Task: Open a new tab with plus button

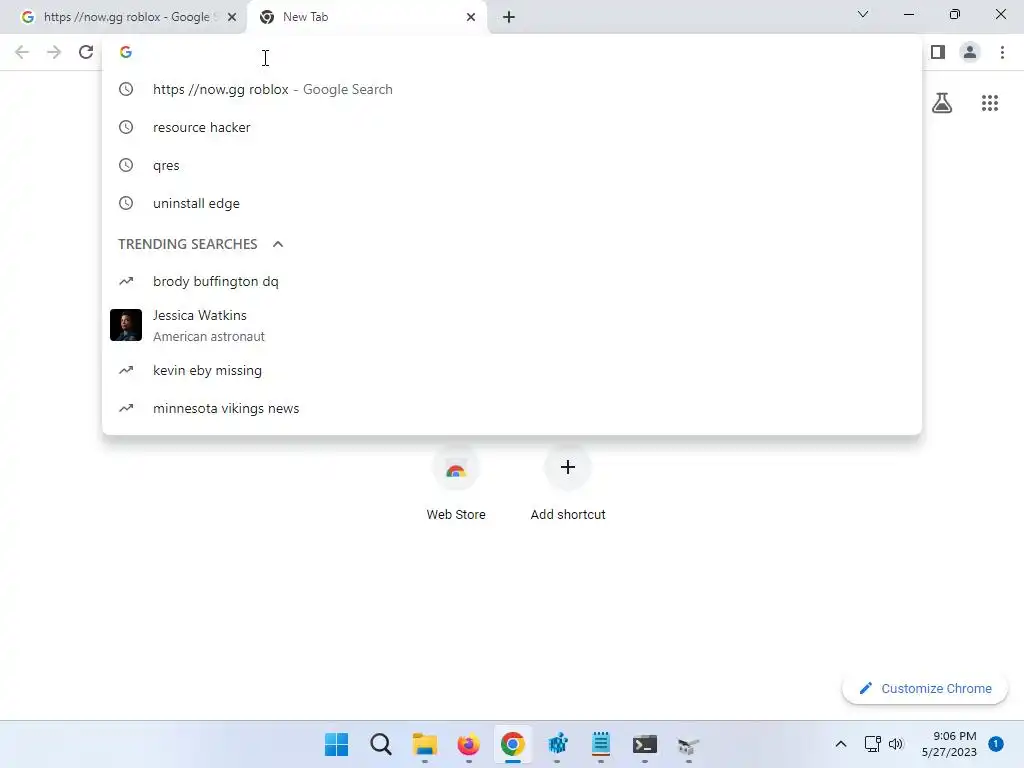Action: [509, 17]
